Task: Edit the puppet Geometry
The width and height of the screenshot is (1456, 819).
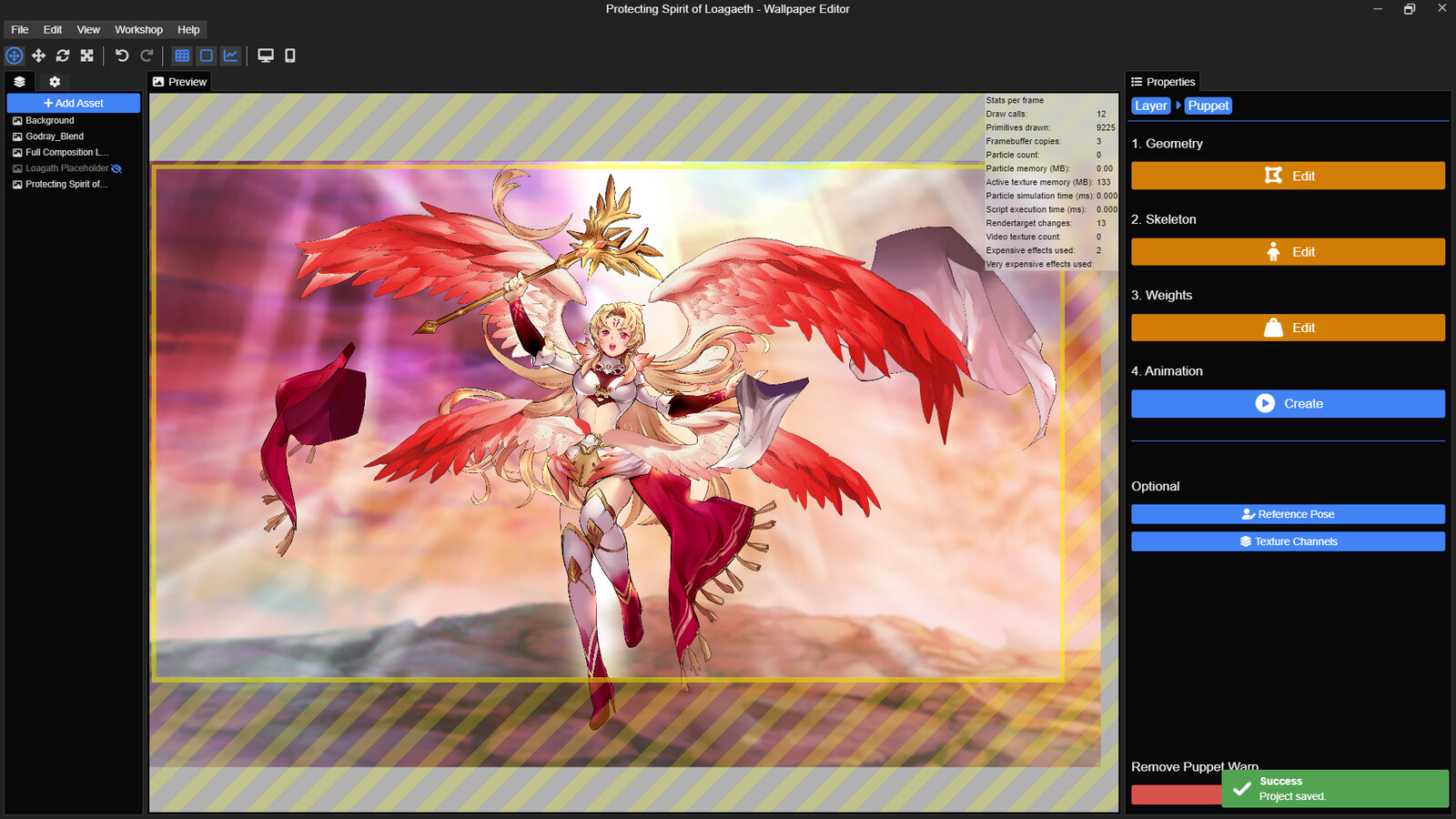Action: 1288,176
